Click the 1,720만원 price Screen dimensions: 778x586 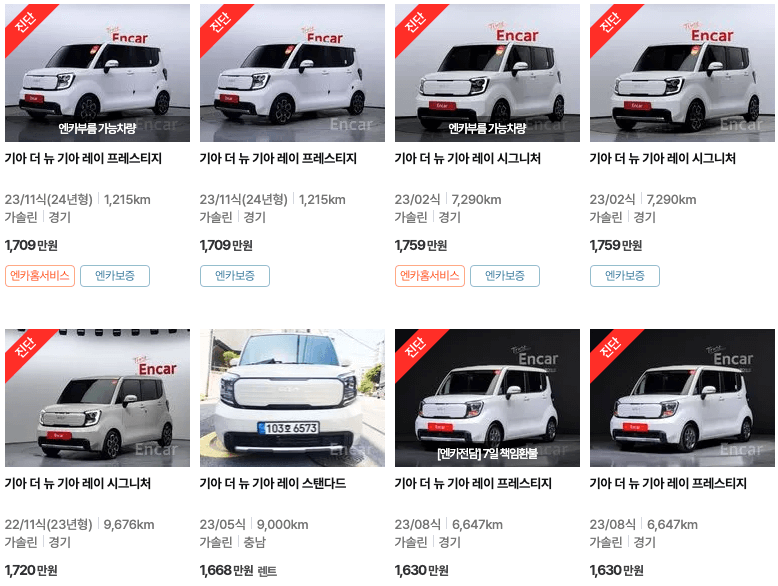(x=31, y=571)
